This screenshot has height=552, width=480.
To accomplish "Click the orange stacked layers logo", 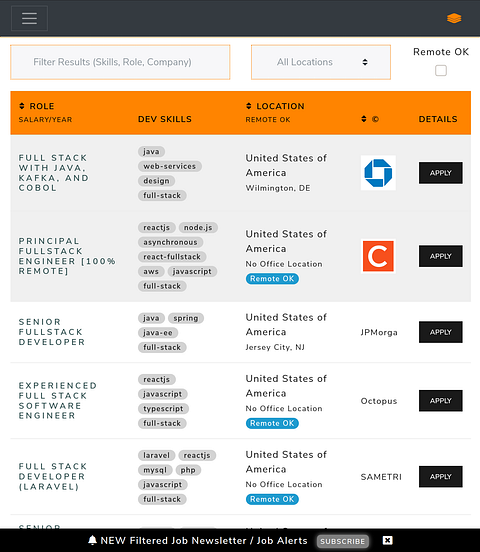I will pyautogui.click(x=454, y=18).
